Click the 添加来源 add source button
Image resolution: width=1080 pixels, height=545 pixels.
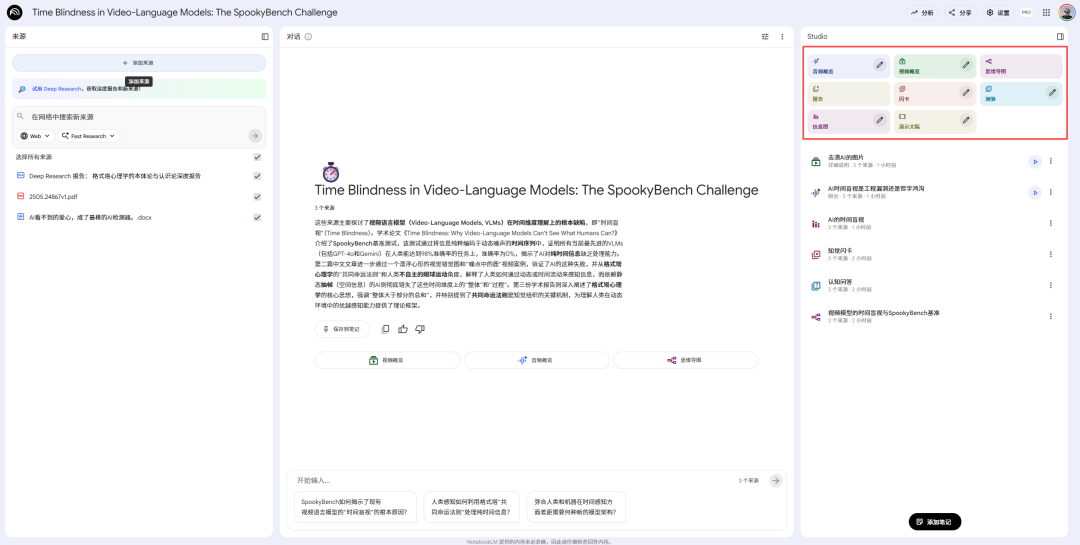[138, 63]
